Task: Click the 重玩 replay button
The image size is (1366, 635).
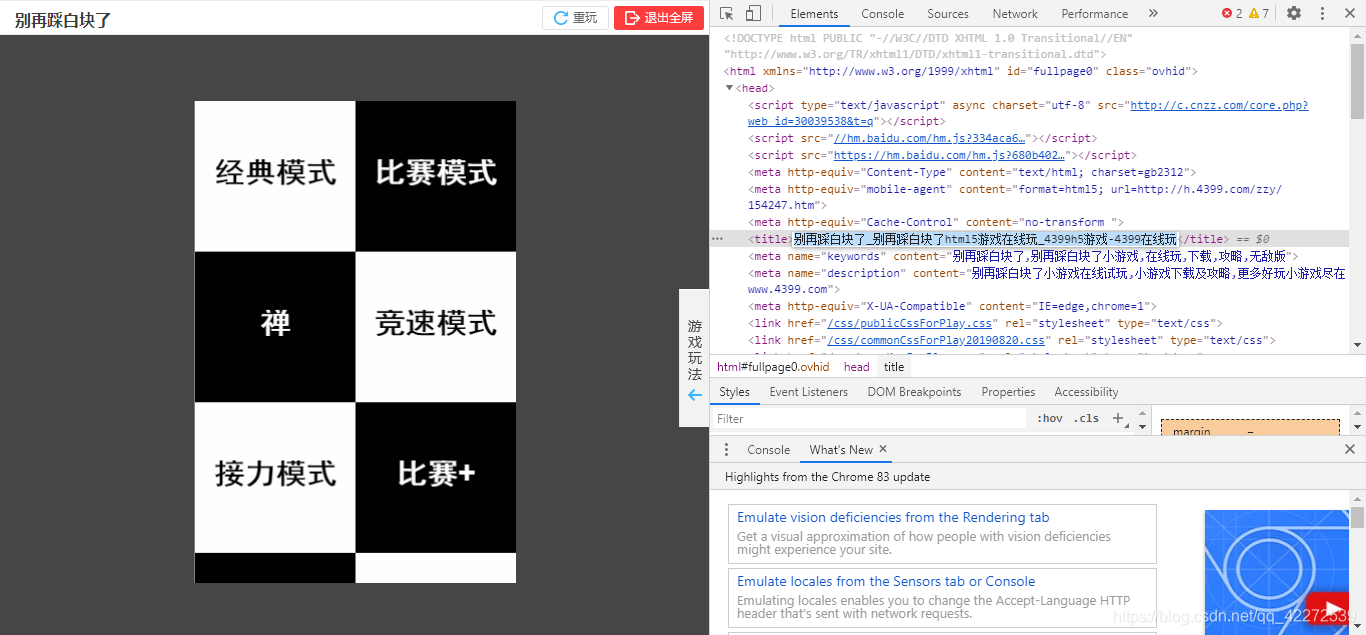Action: coord(575,18)
